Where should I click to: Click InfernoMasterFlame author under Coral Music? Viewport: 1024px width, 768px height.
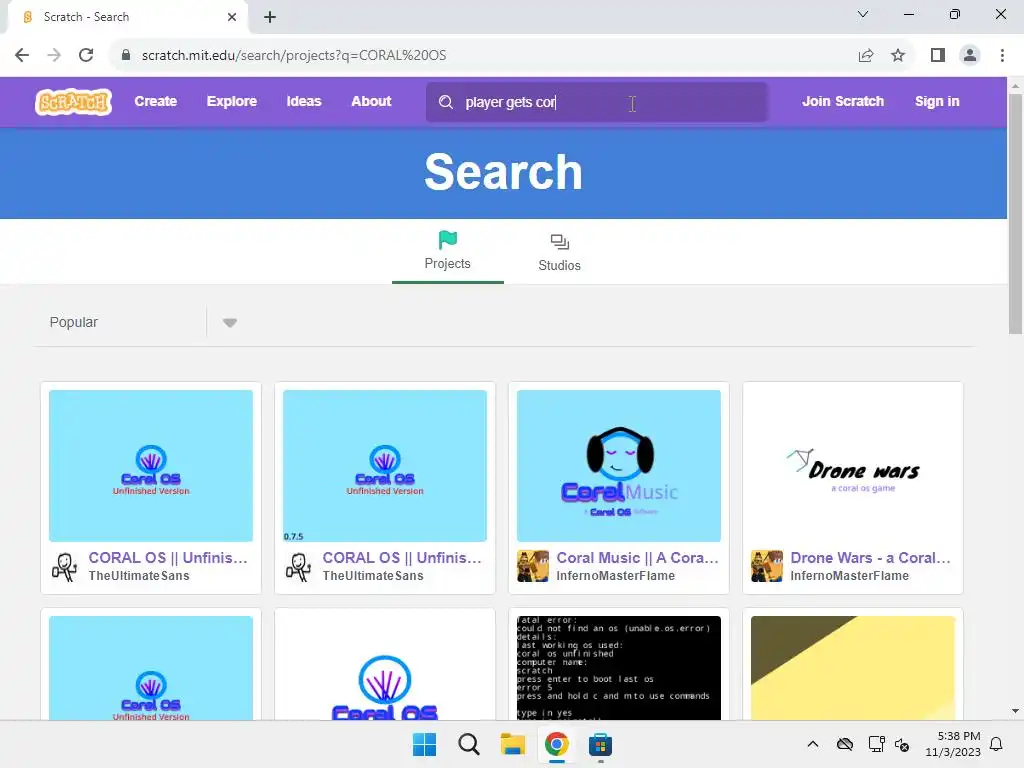click(x=615, y=576)
